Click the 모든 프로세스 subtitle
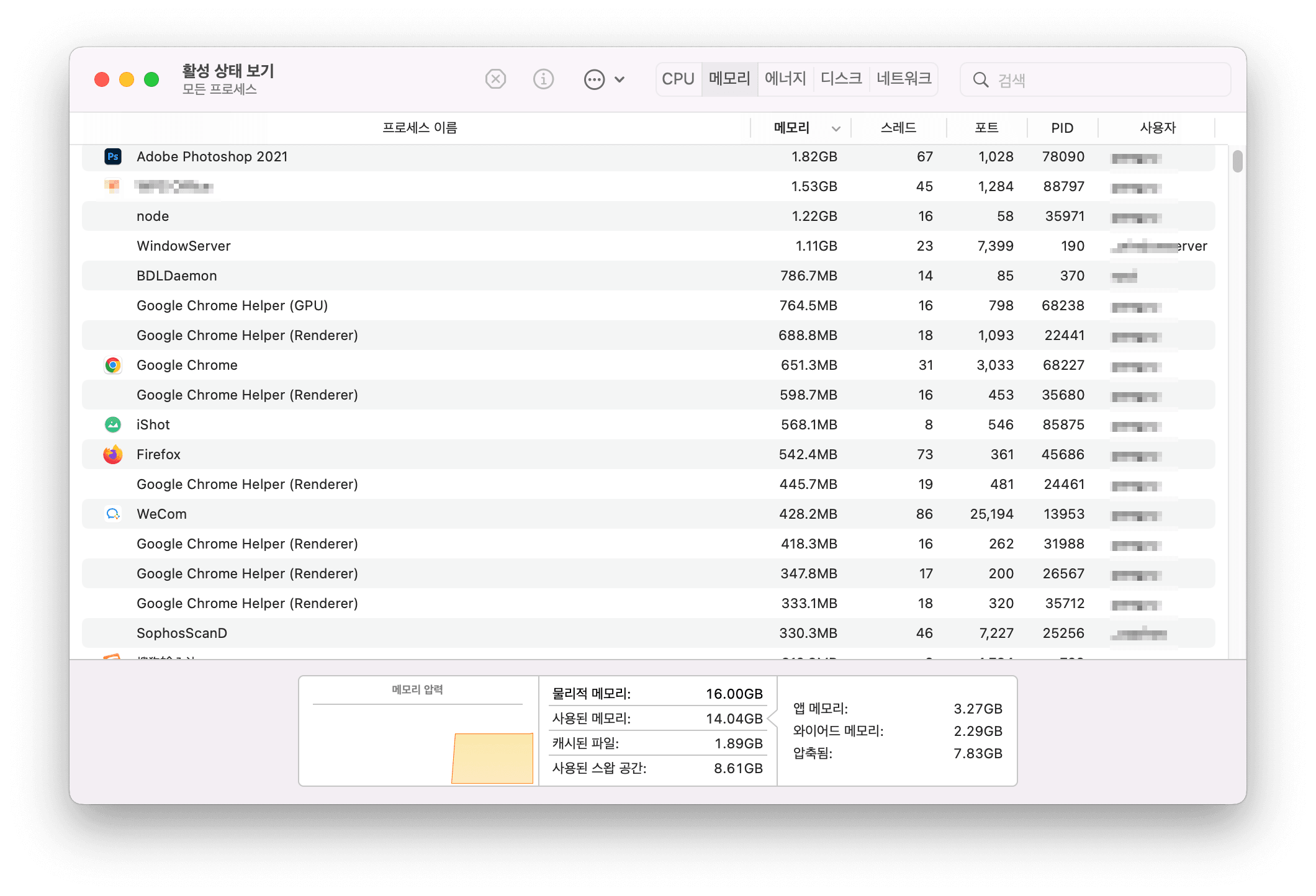This screenshot has height=896, width=1316. [x=219, y=89]
